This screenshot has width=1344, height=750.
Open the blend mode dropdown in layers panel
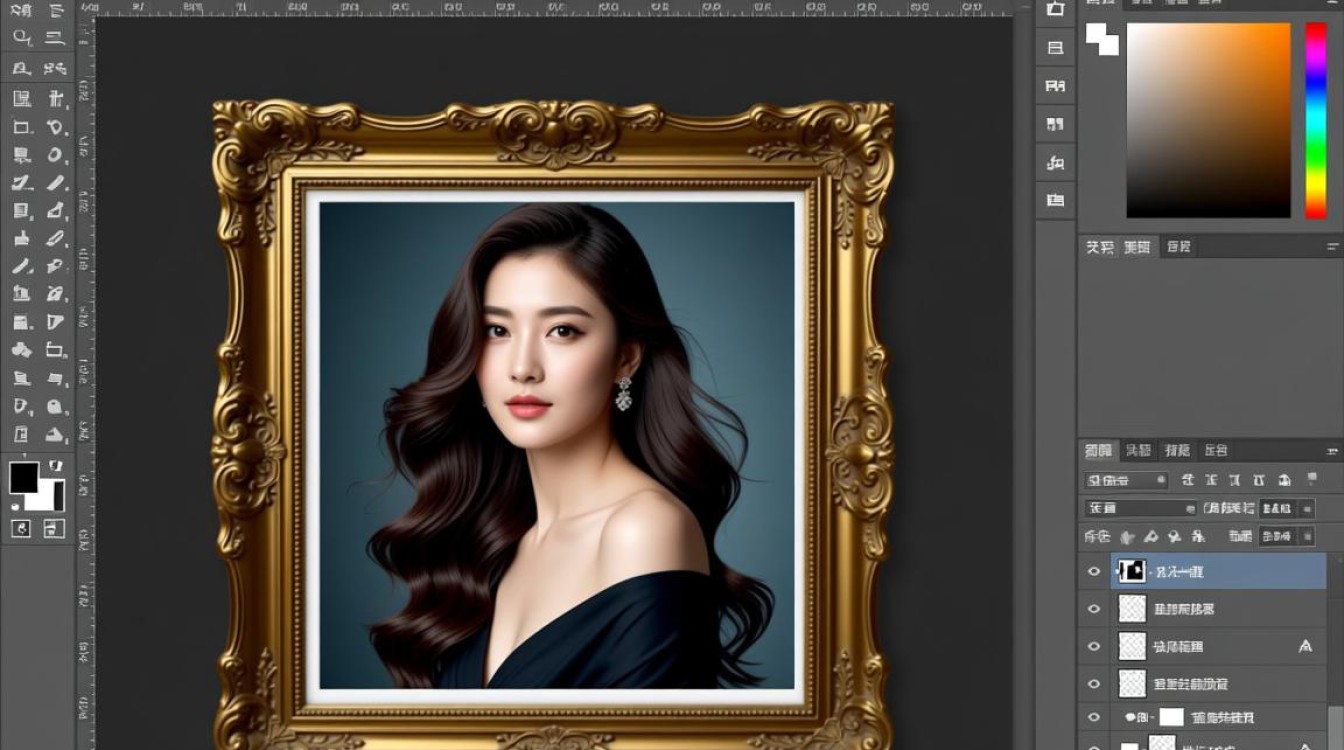click(1141, 508)
